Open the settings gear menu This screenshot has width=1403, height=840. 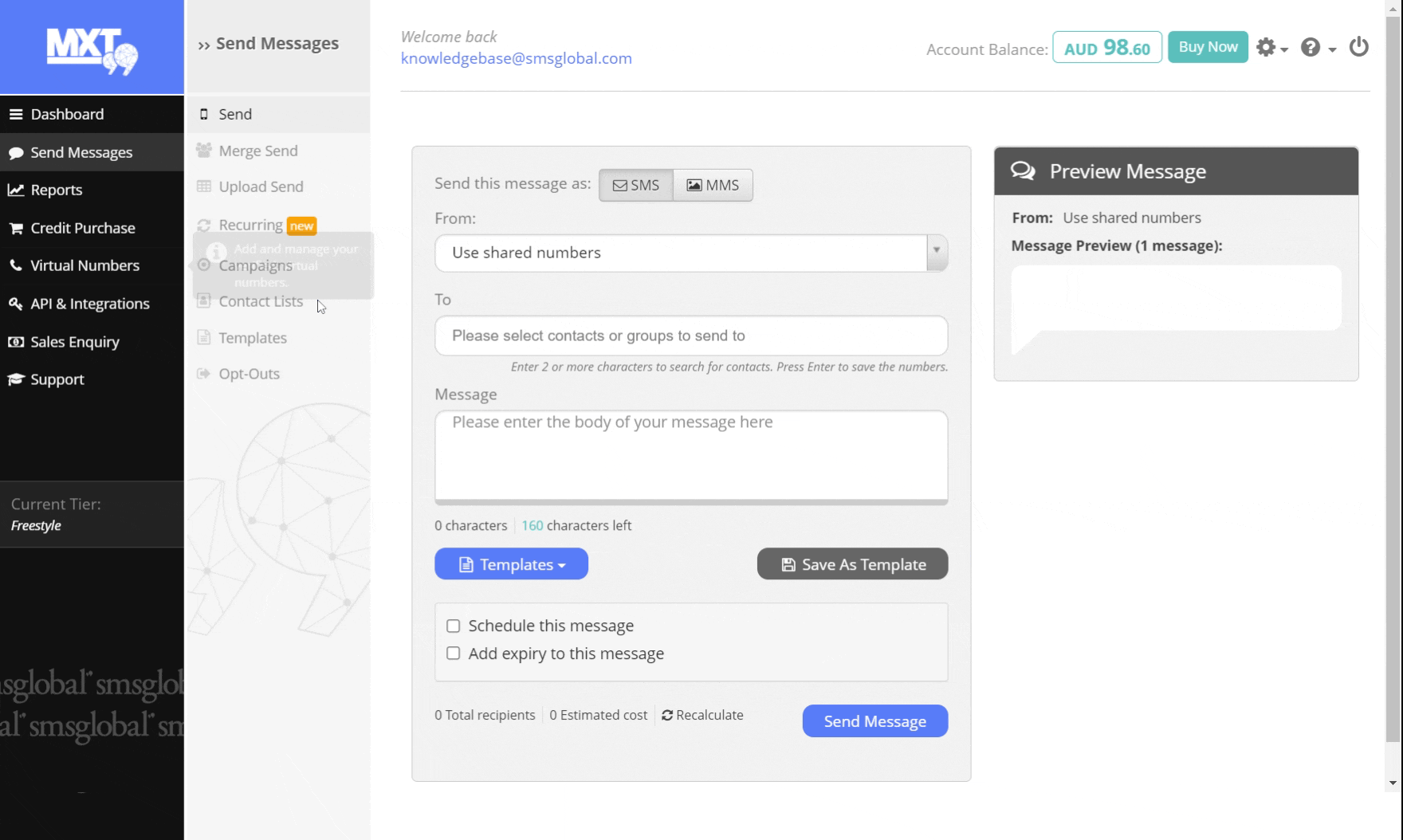coord(1271,48)
